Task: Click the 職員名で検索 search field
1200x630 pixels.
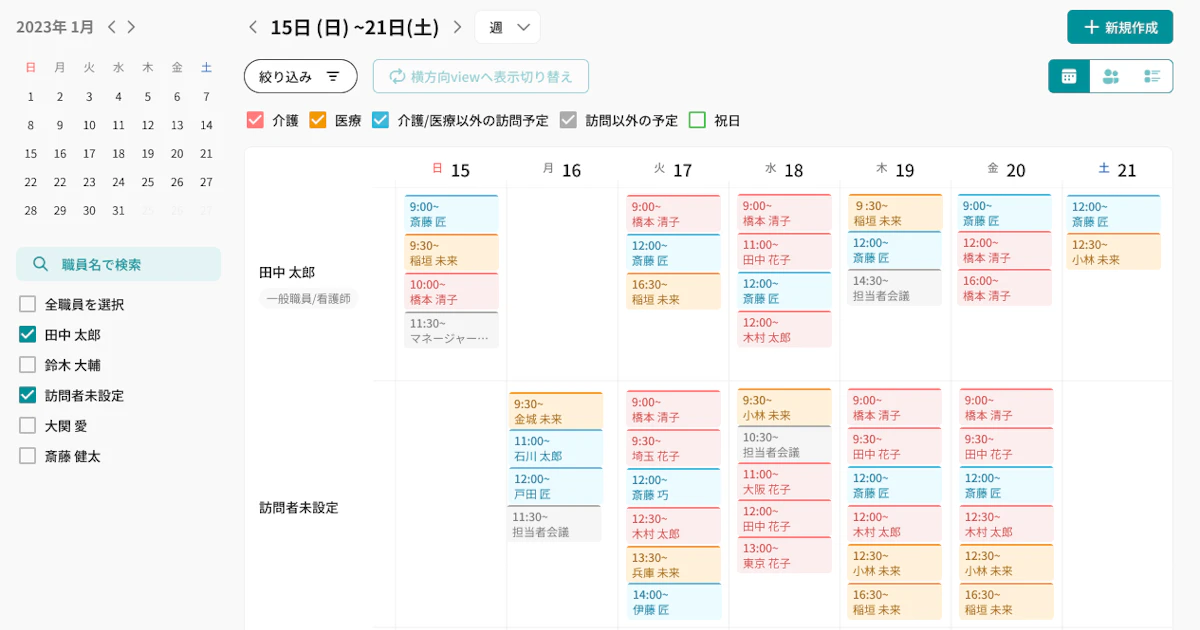Action: point(118,264)
